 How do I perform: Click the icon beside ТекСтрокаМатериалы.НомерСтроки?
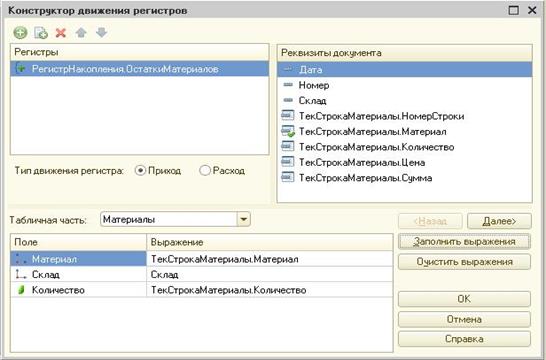point(288,115)
